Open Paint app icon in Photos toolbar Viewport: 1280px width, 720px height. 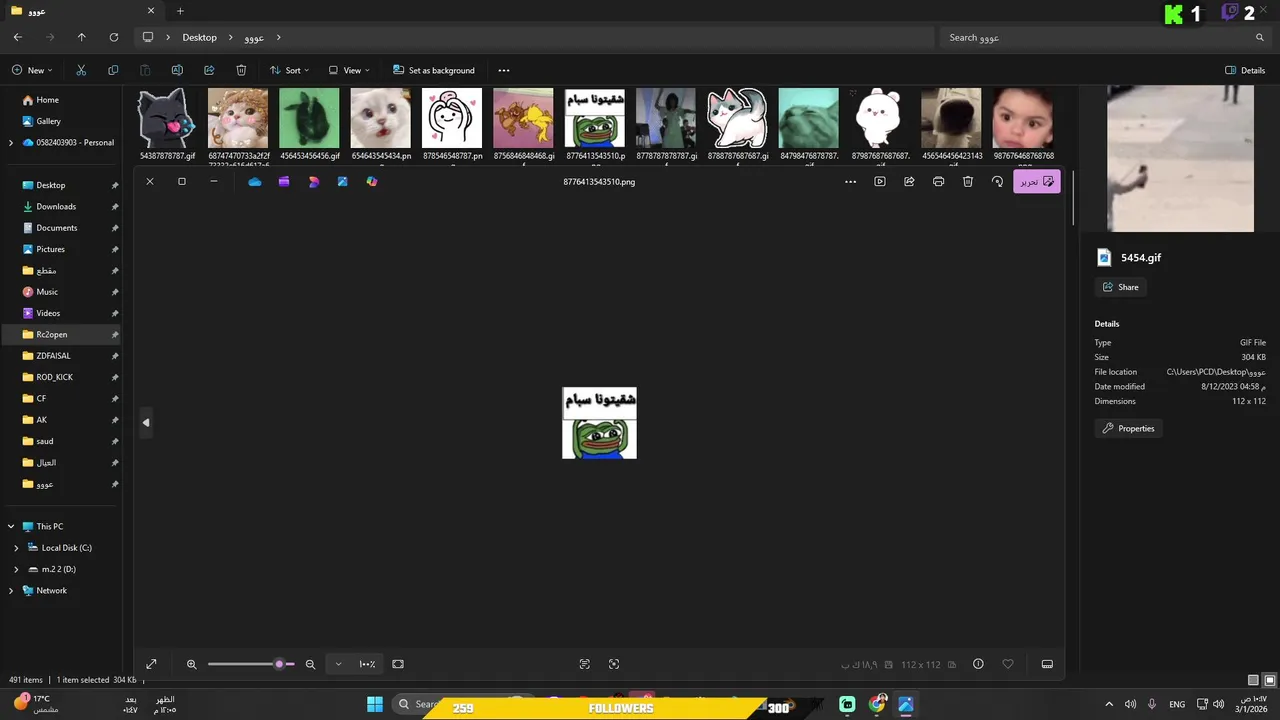pyautogui.click(x=343, y=182)
